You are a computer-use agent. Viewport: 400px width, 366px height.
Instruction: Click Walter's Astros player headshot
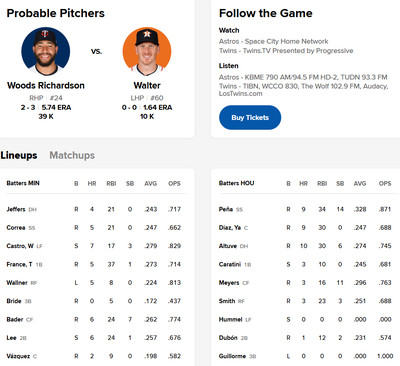(147, 52)
